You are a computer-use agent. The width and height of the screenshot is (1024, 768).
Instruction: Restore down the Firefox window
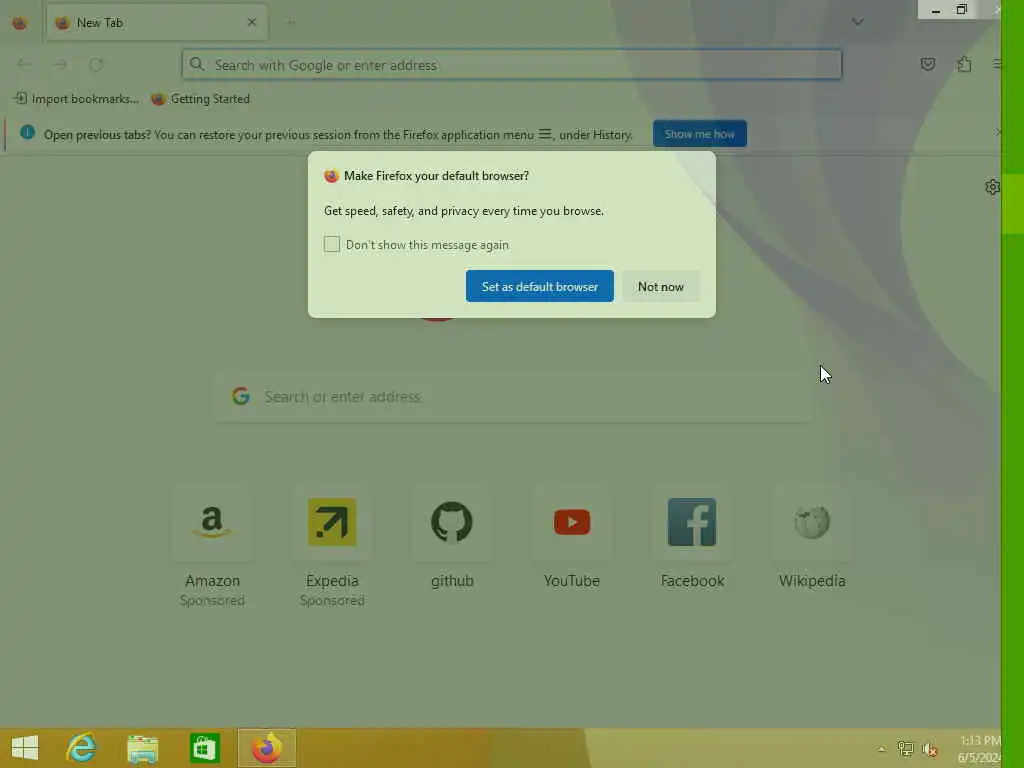point(962,10)
